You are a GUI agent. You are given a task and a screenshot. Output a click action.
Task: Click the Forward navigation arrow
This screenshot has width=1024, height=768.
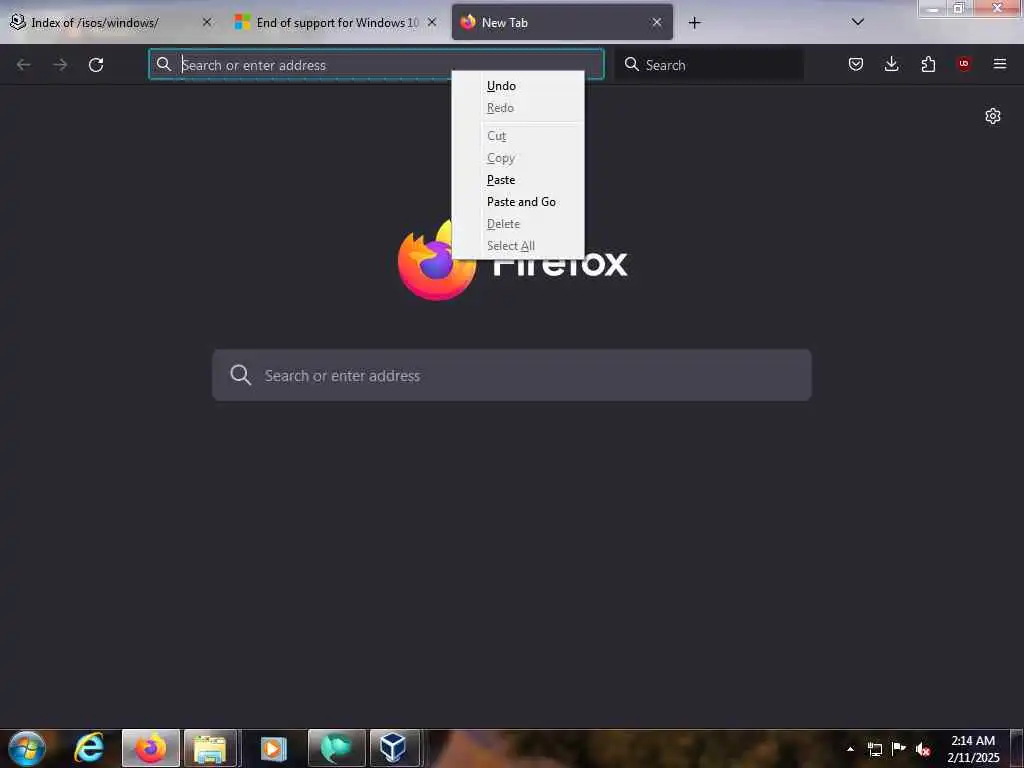tap(60, 65)
